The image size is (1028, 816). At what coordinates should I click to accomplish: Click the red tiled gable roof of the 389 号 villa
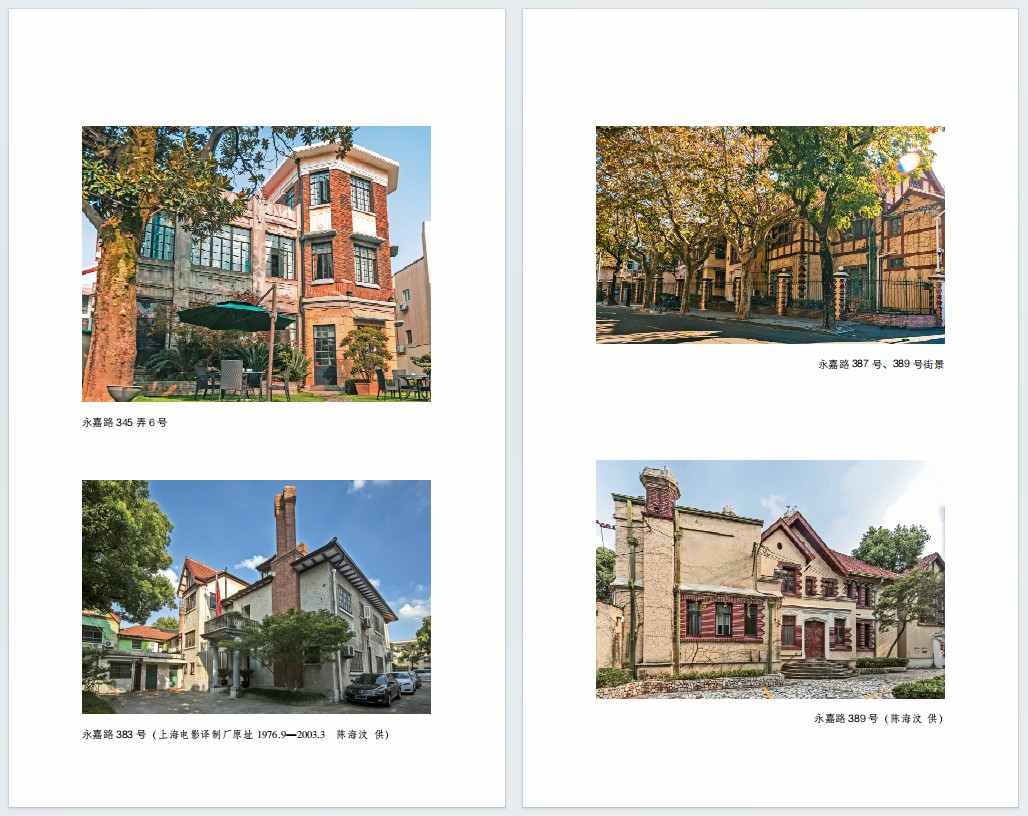pyautogui.click(x=810, y=538)
